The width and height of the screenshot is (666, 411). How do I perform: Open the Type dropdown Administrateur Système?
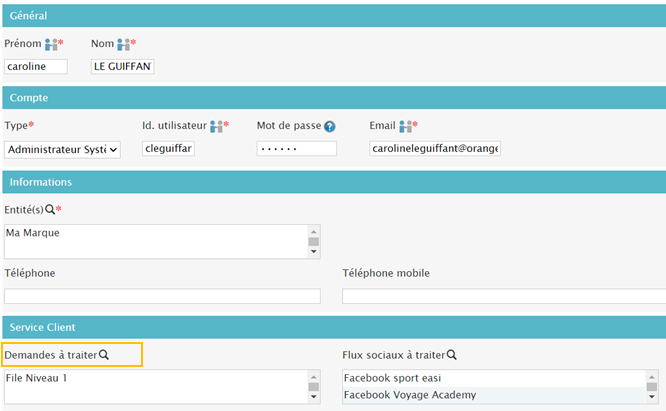point(62,149)
